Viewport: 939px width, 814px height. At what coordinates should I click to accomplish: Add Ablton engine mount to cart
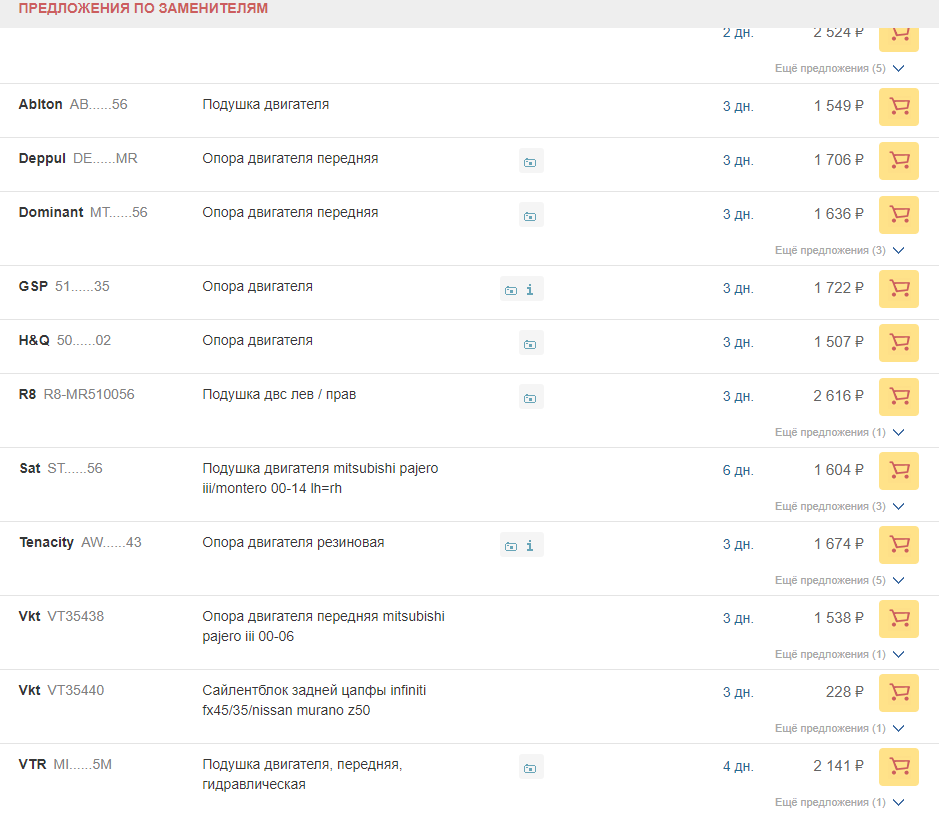(x=898, y=107)
